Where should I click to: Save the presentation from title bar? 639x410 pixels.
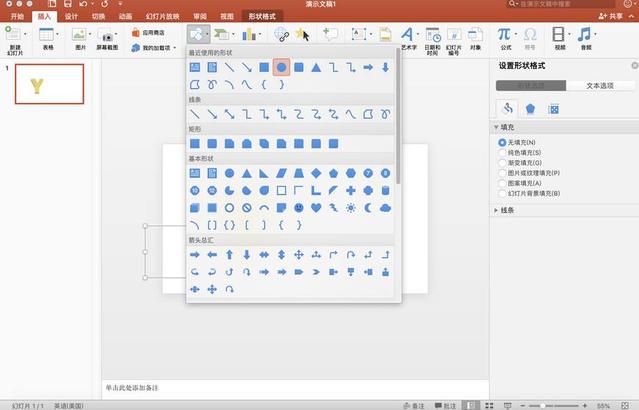point(68,4)
